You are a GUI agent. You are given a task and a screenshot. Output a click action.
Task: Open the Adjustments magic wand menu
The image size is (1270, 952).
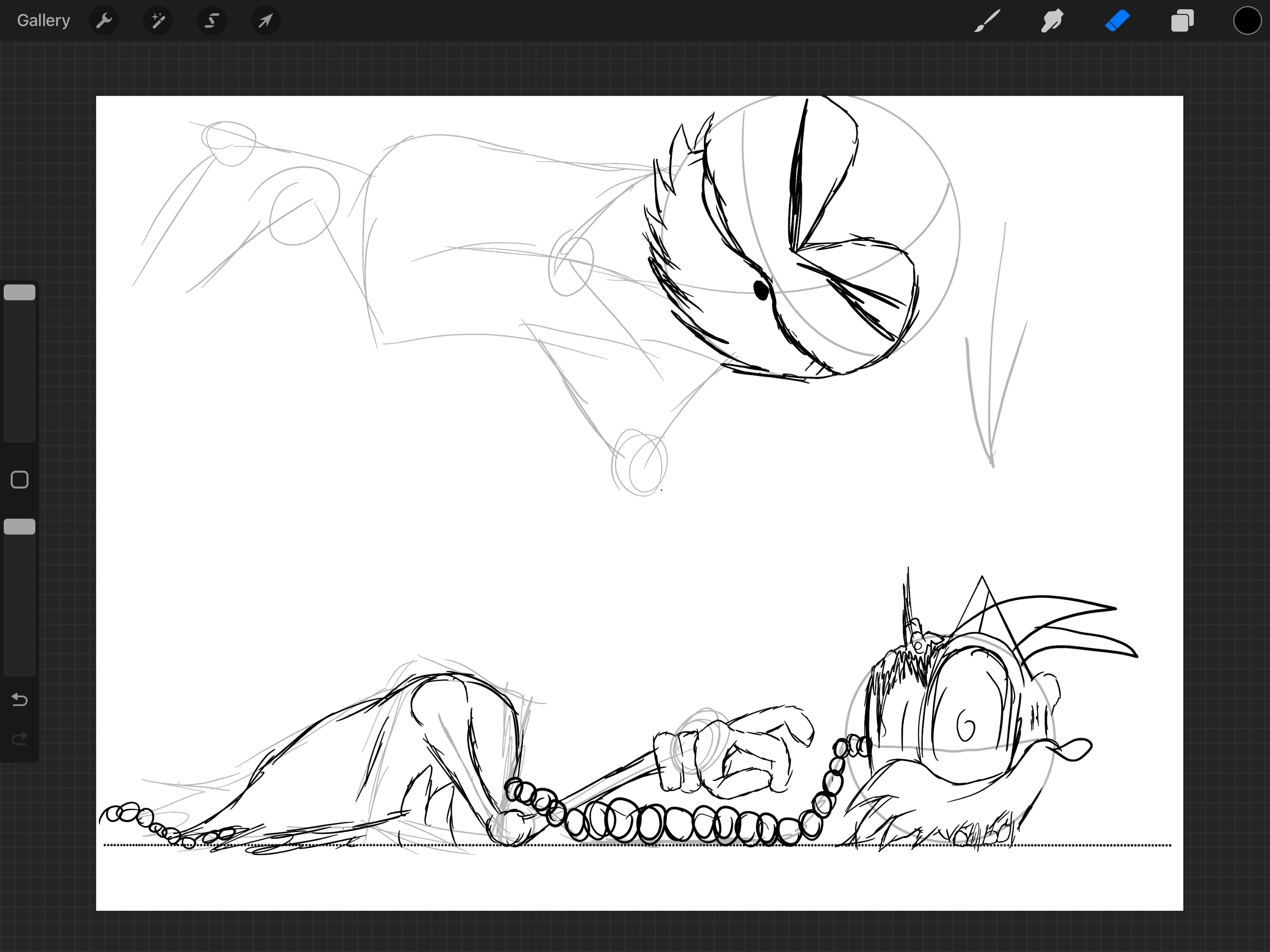[158, 21]
